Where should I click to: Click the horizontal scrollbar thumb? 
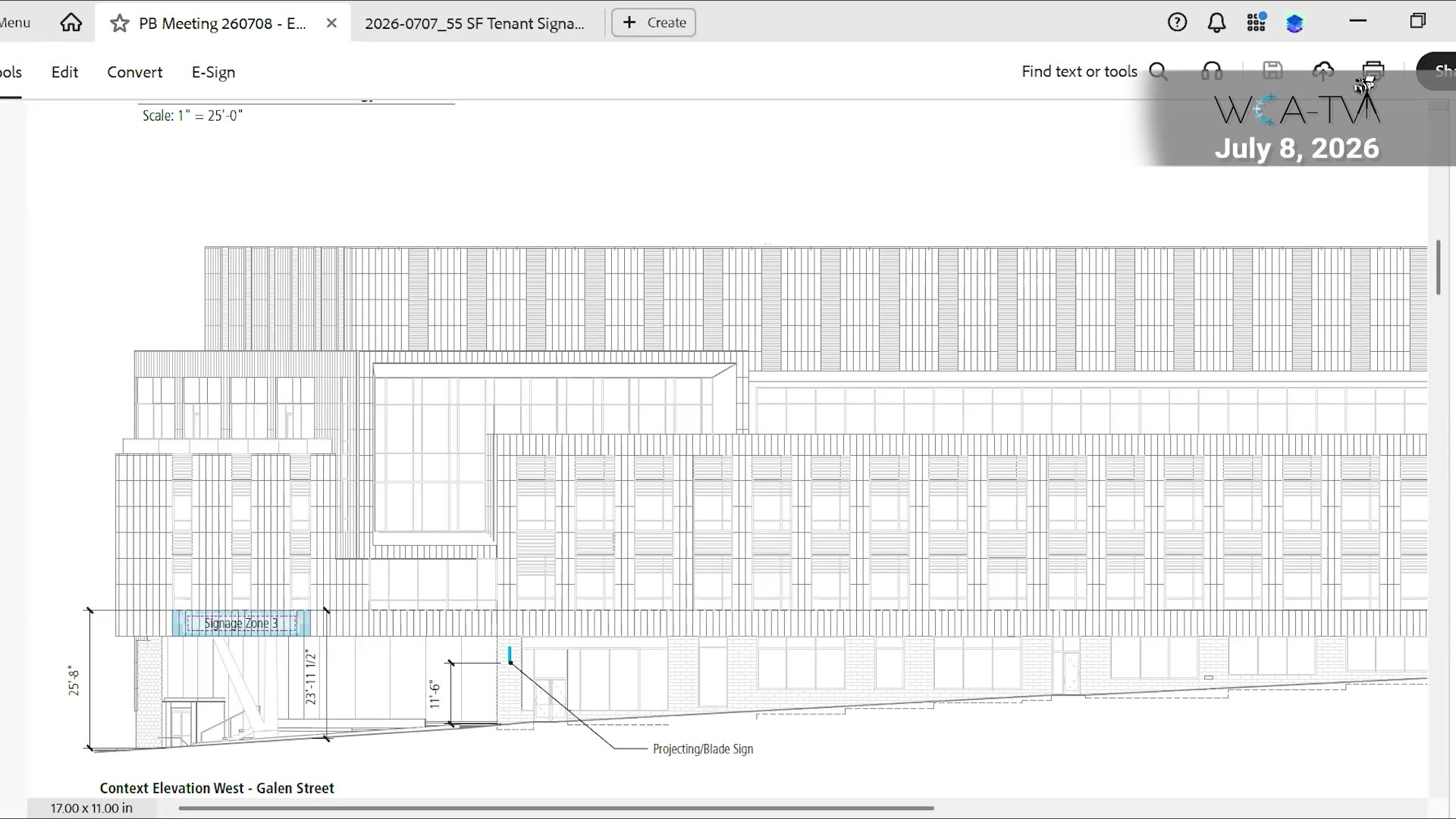tap(556, 808)
